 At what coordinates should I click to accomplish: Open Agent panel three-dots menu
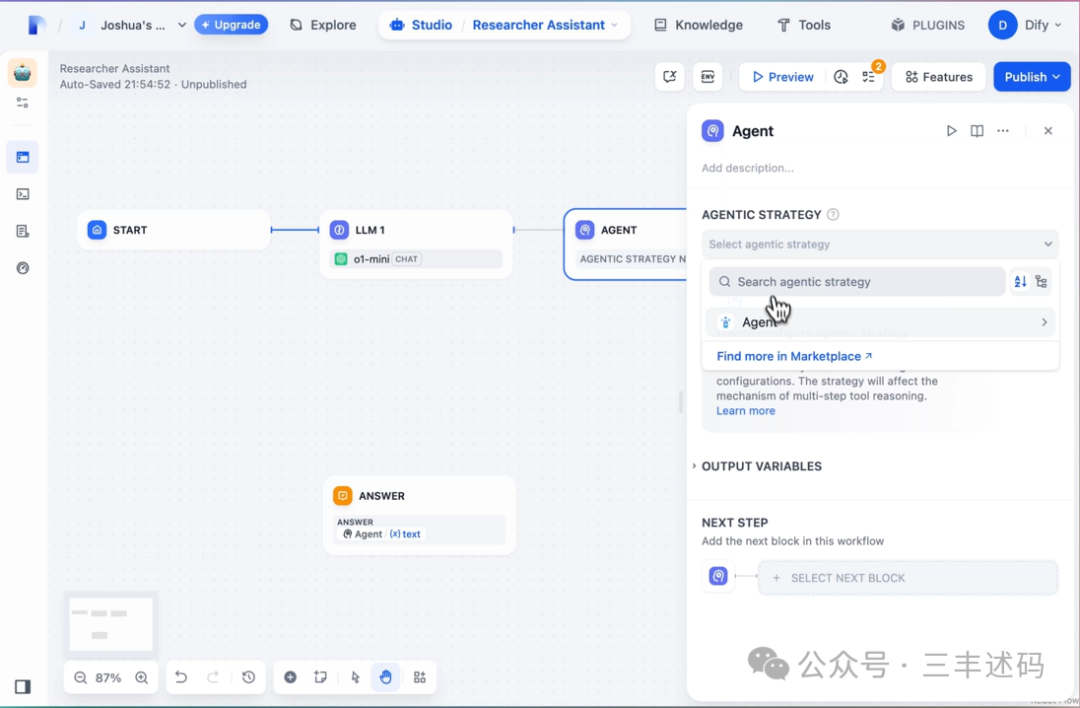pos(1003,131)
